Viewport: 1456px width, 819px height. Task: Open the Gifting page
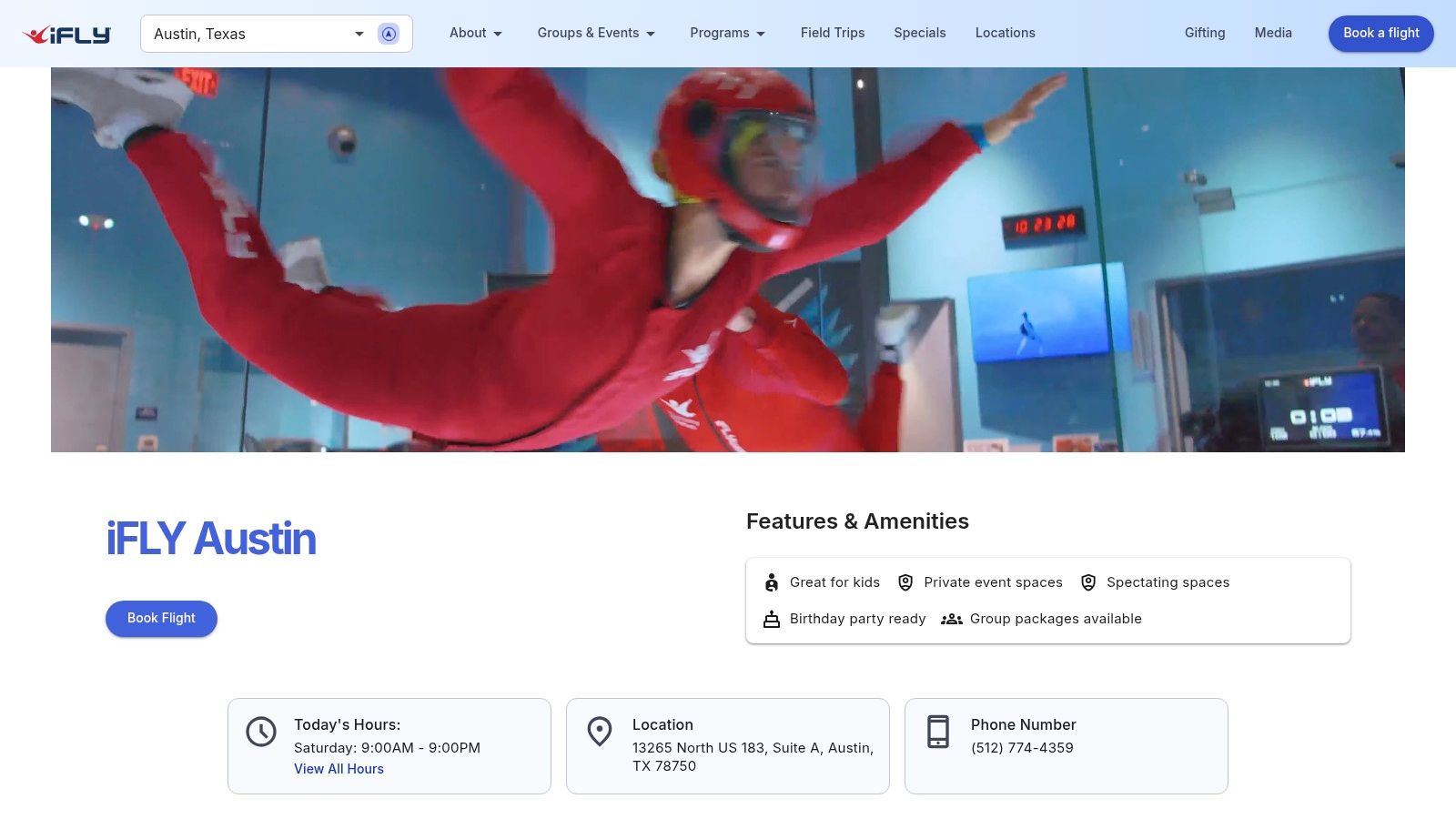[x=1205, y=33]
